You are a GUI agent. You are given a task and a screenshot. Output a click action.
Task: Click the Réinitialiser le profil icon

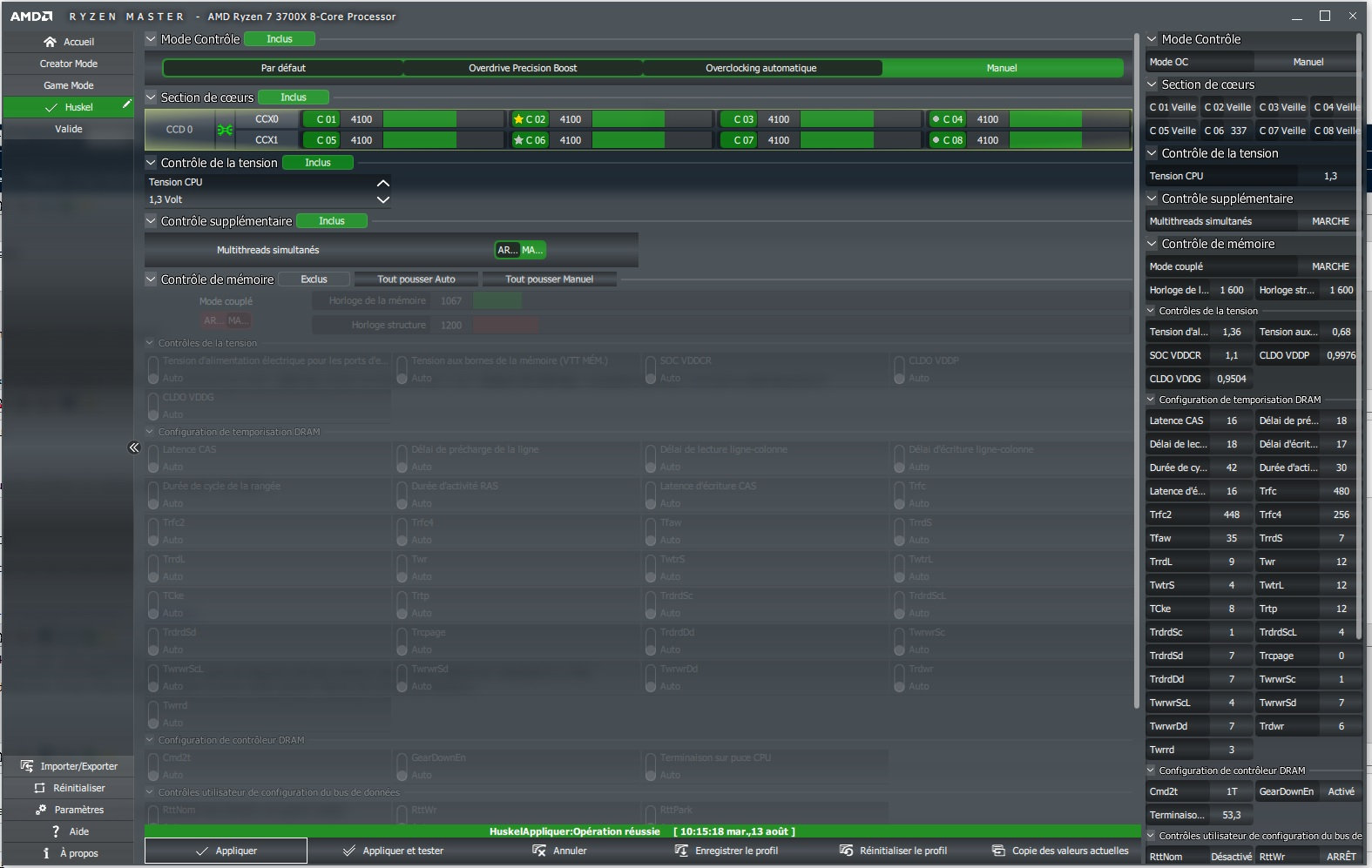(x=846, y=851)
